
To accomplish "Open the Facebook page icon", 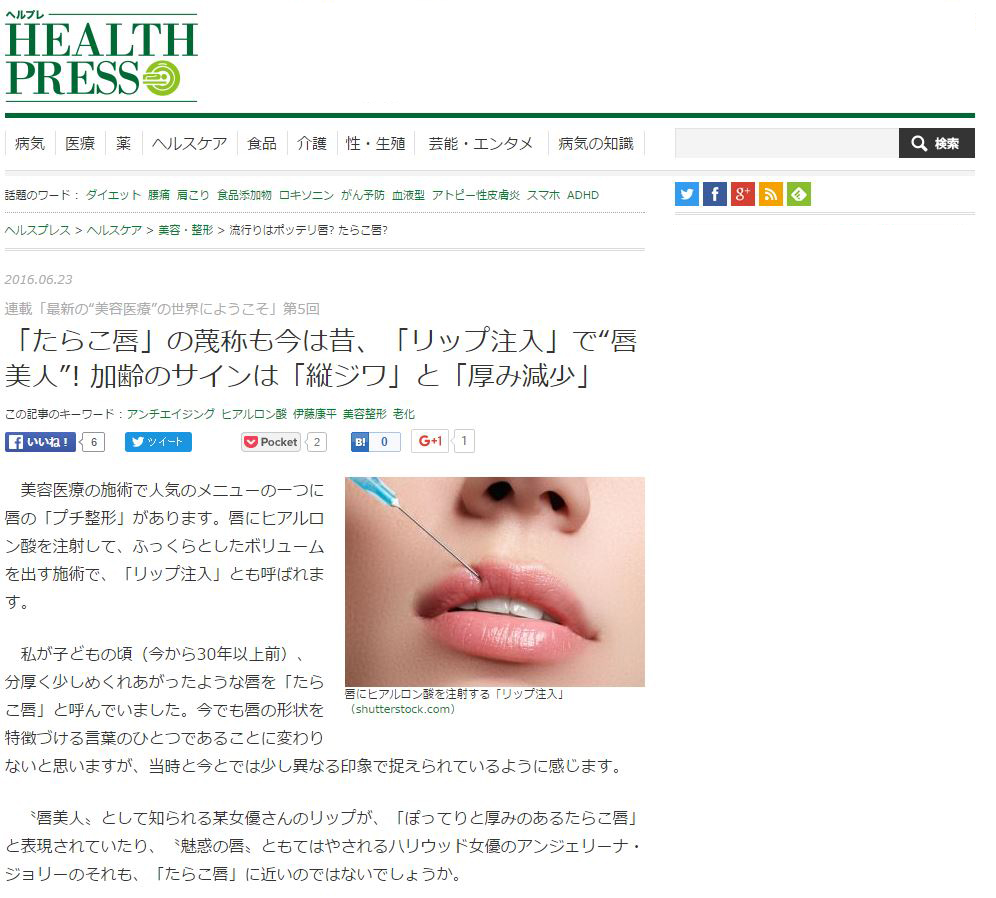I will [x=715, y=194].
